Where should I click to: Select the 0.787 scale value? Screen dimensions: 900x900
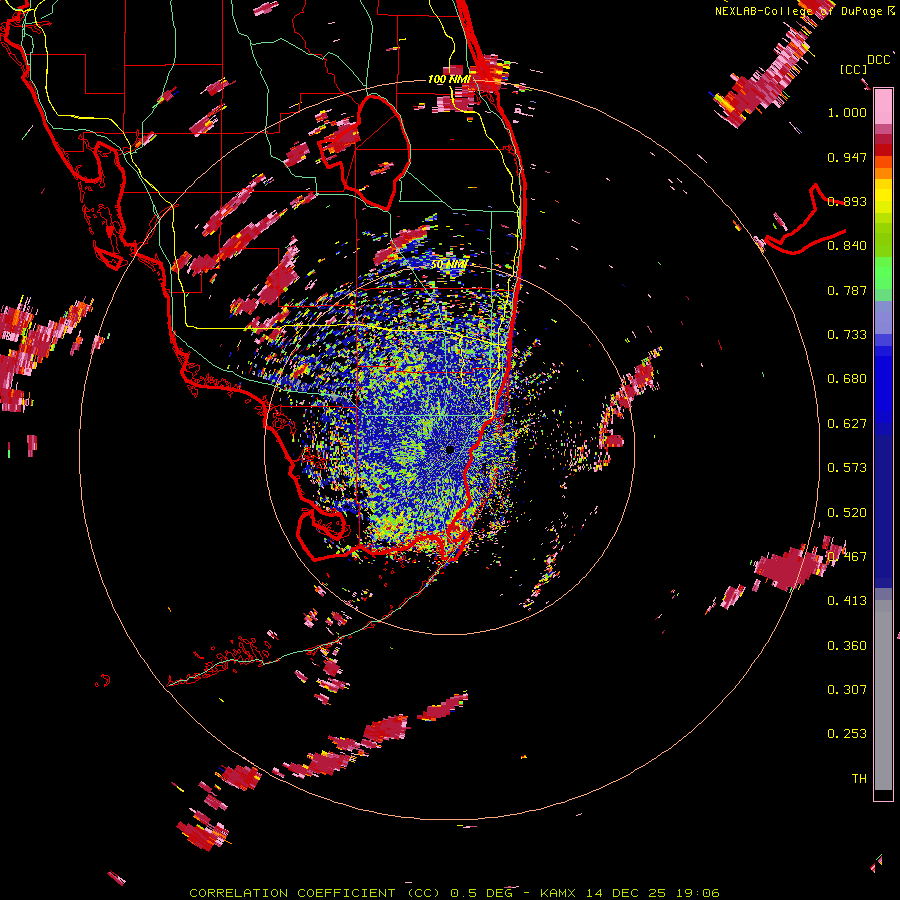click(847, 290)
